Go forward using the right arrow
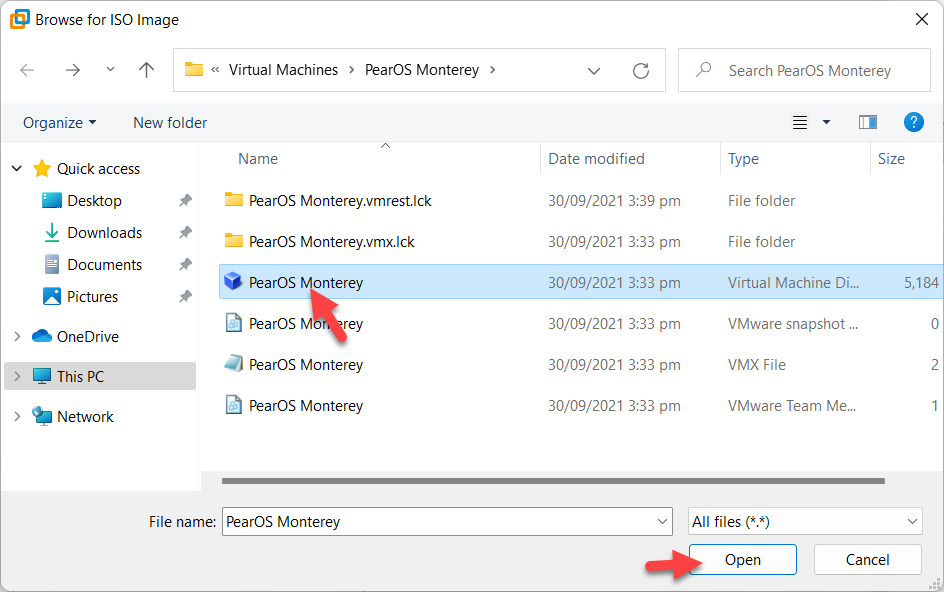 (73, 70)
